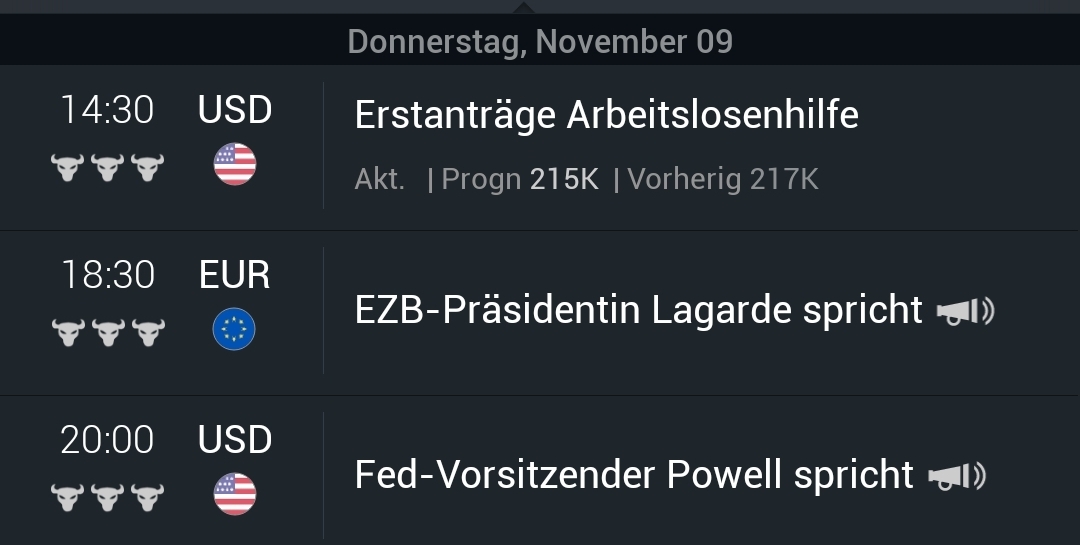Click the 18:30 event time
This screenshot has height=545, width=1080.
coord(107,275)
